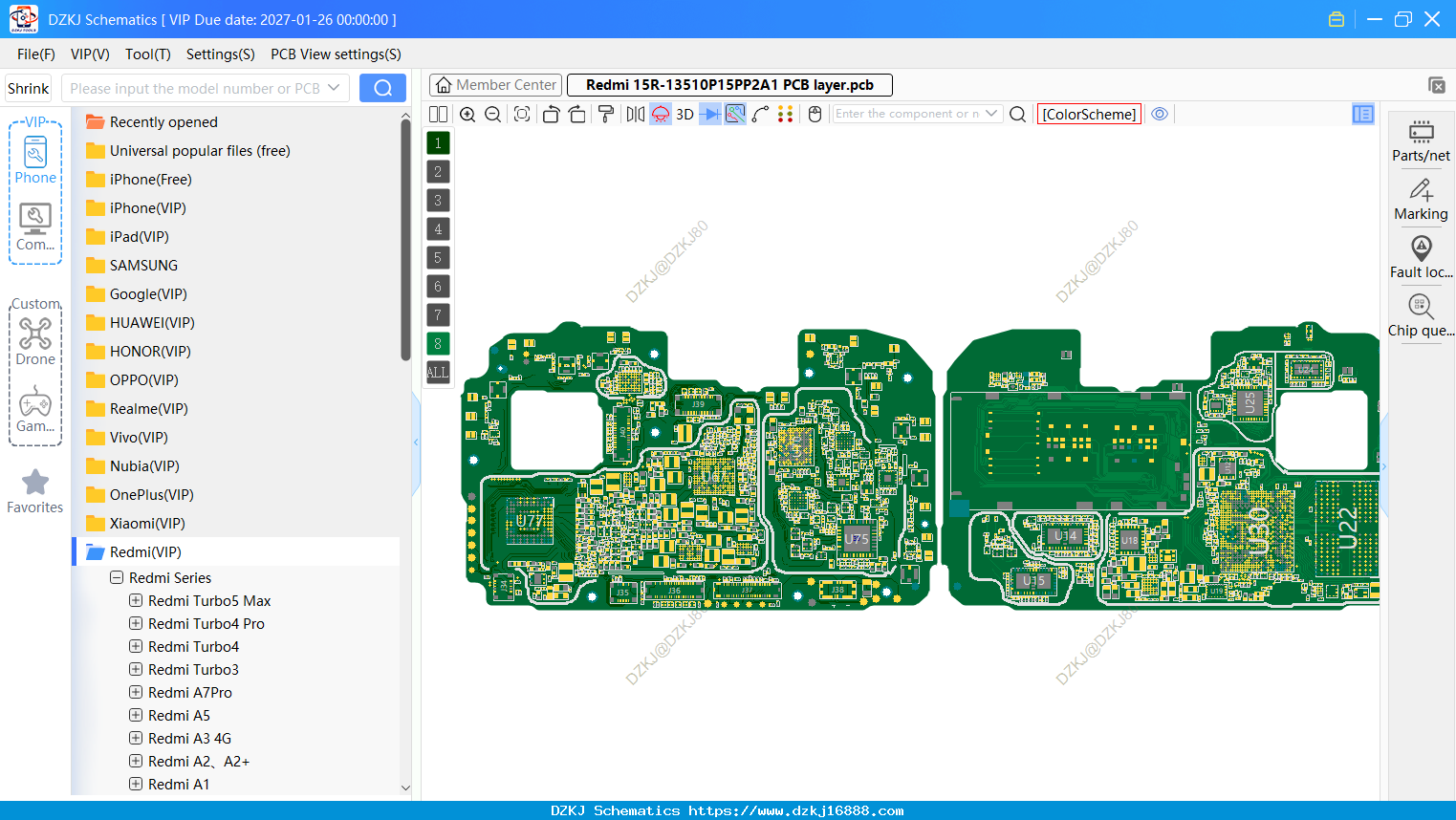
Task: Click the Shrink button
Action: coord(28,88)
